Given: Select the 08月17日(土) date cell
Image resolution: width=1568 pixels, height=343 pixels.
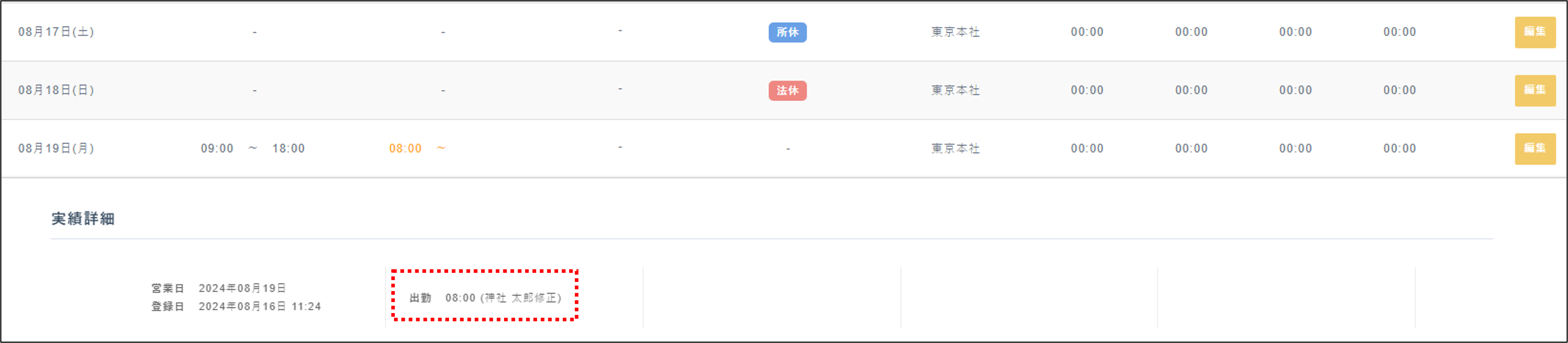Looking at the screenshot, I should click(56, 32).
